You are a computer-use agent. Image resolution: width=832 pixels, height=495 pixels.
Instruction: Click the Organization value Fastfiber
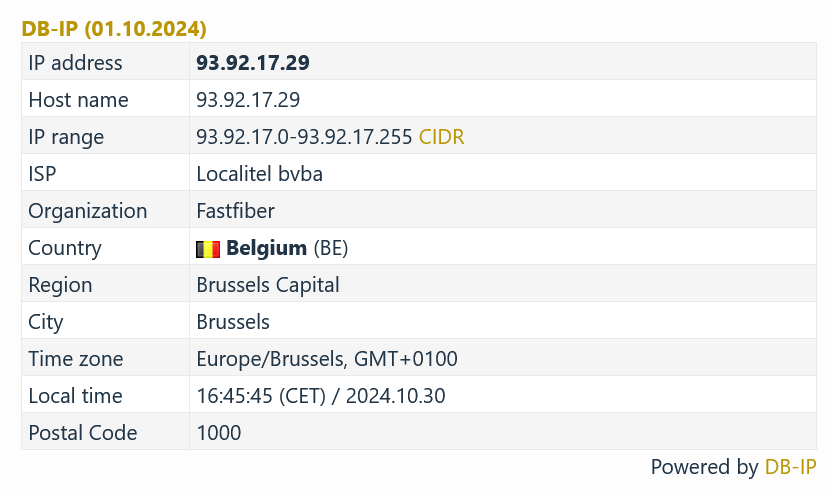(235, 211)
